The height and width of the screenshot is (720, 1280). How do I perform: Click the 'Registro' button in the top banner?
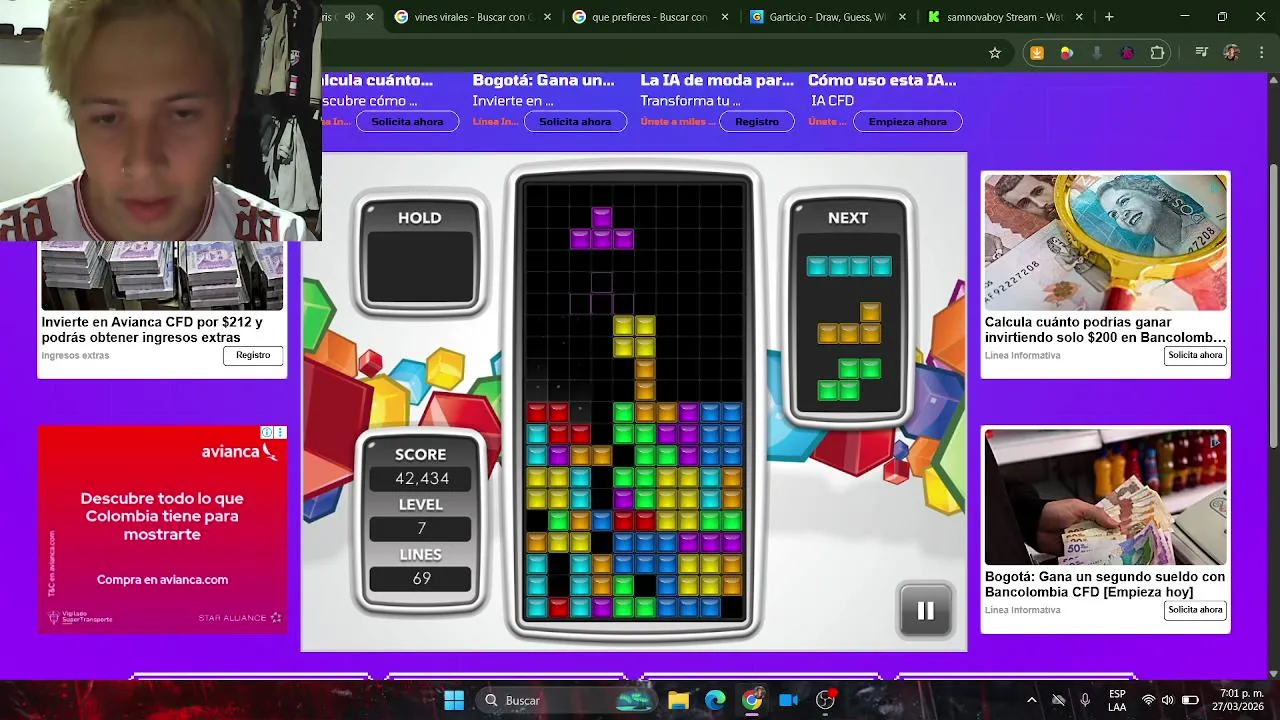(757, 121)
